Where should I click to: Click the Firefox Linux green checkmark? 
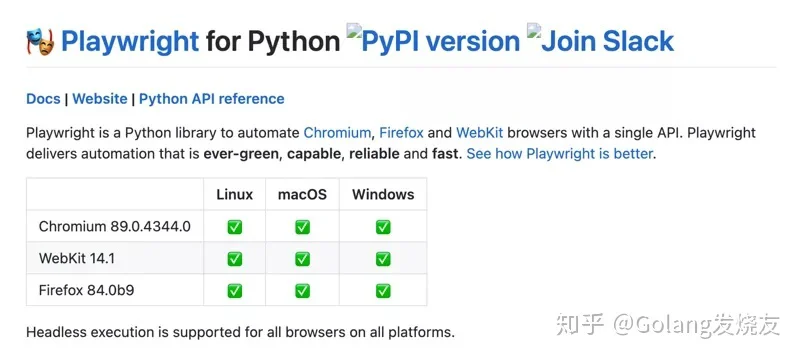tap(235, 291)
